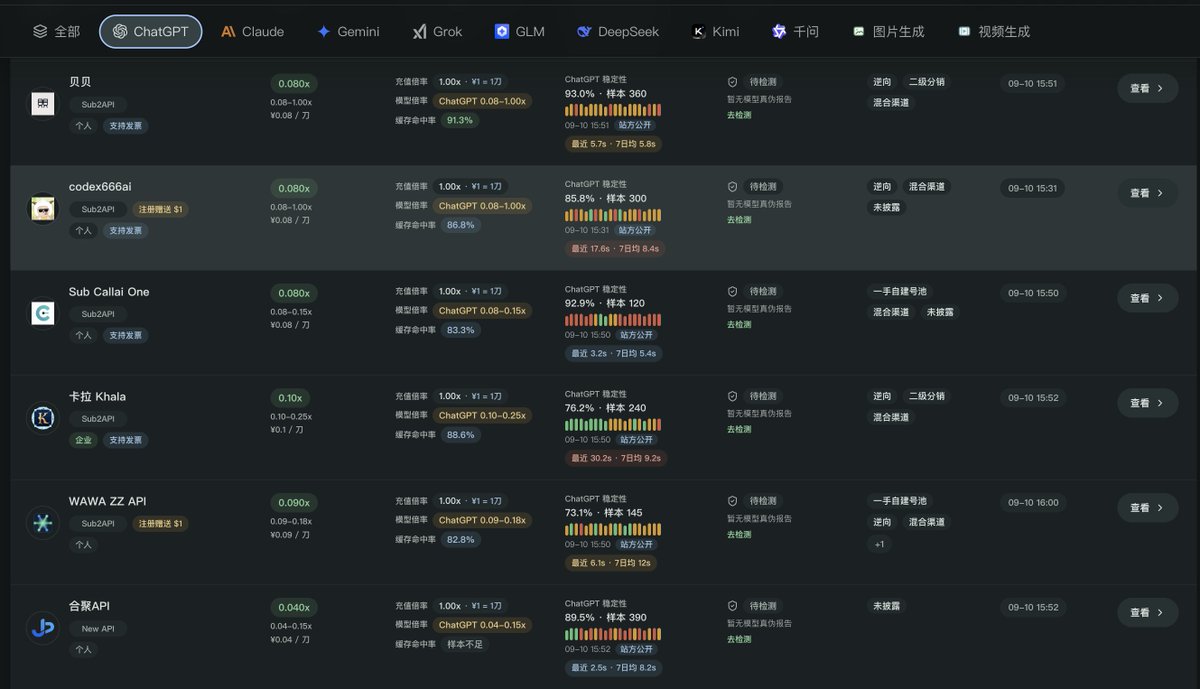Open the Grok tab
The height and width of the screenshot is (689, 1200).
(x=438, y=31)
